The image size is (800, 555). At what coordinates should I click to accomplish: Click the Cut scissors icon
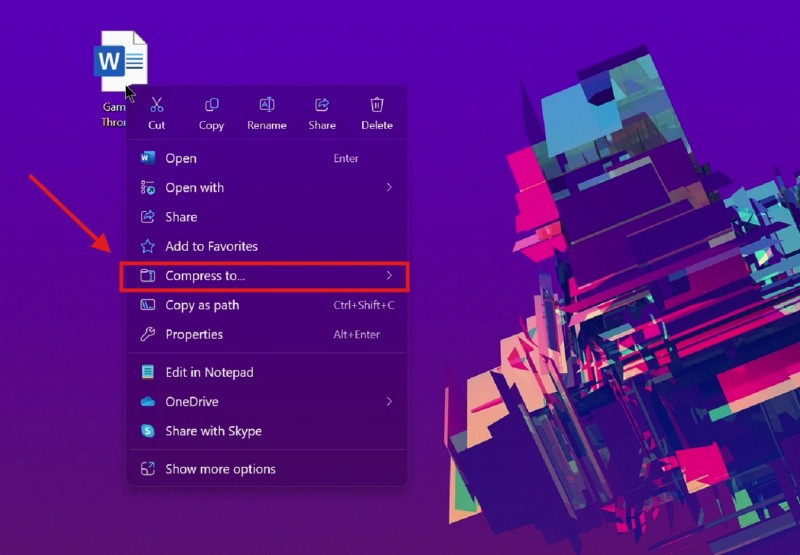(x=157, y=105)
